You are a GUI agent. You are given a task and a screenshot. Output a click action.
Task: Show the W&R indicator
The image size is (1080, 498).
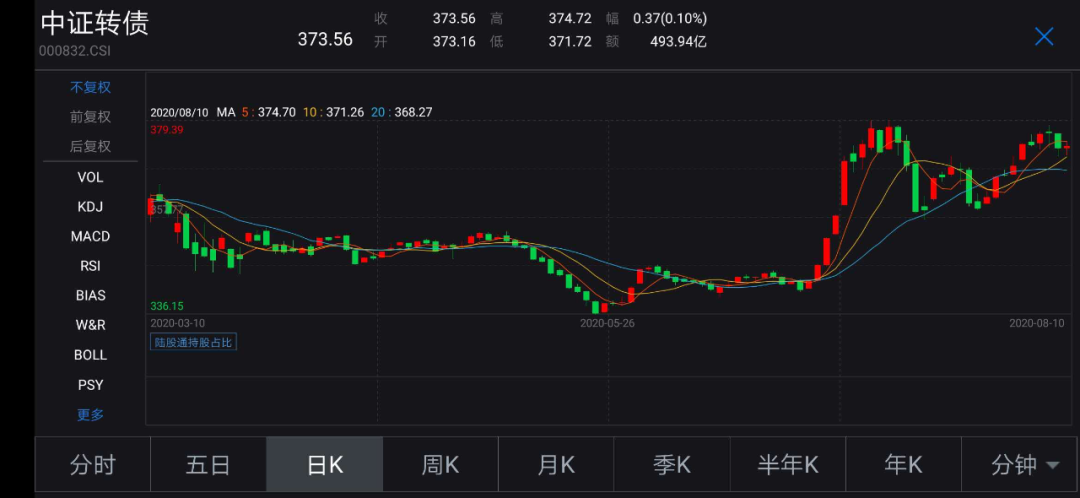click(x=90, y=325)
